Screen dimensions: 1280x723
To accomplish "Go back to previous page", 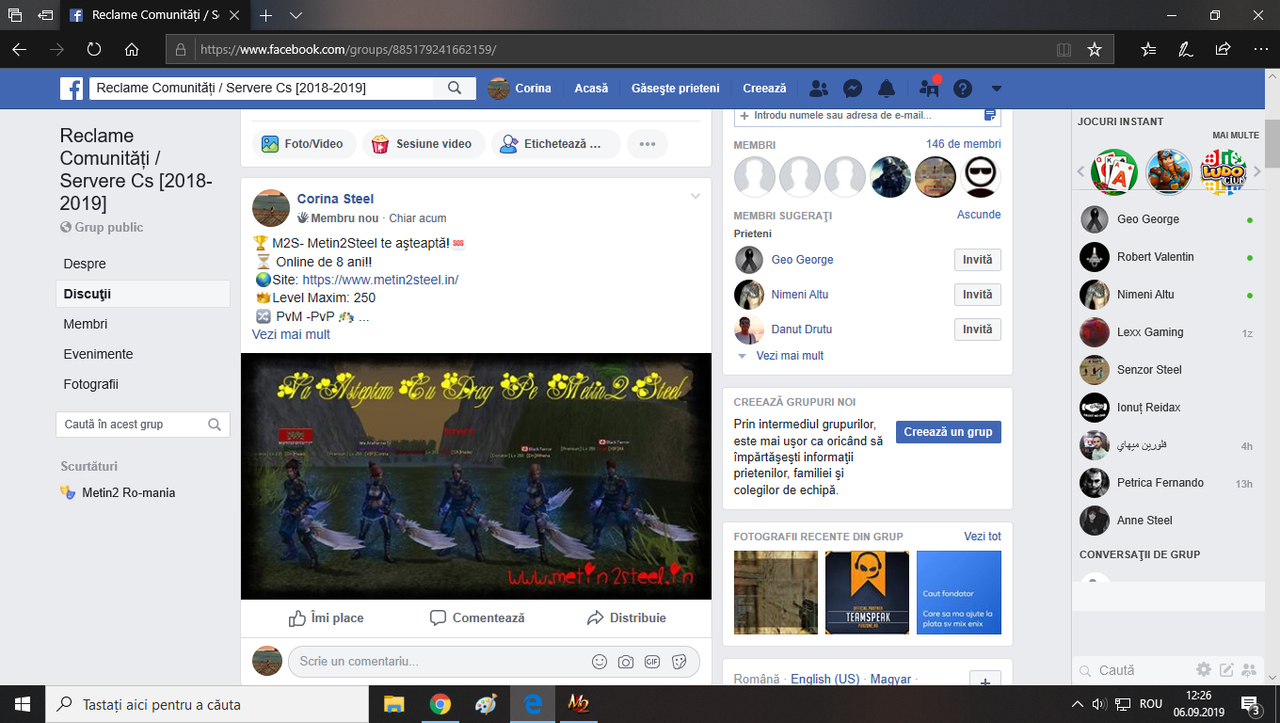I will pos(19,49).
